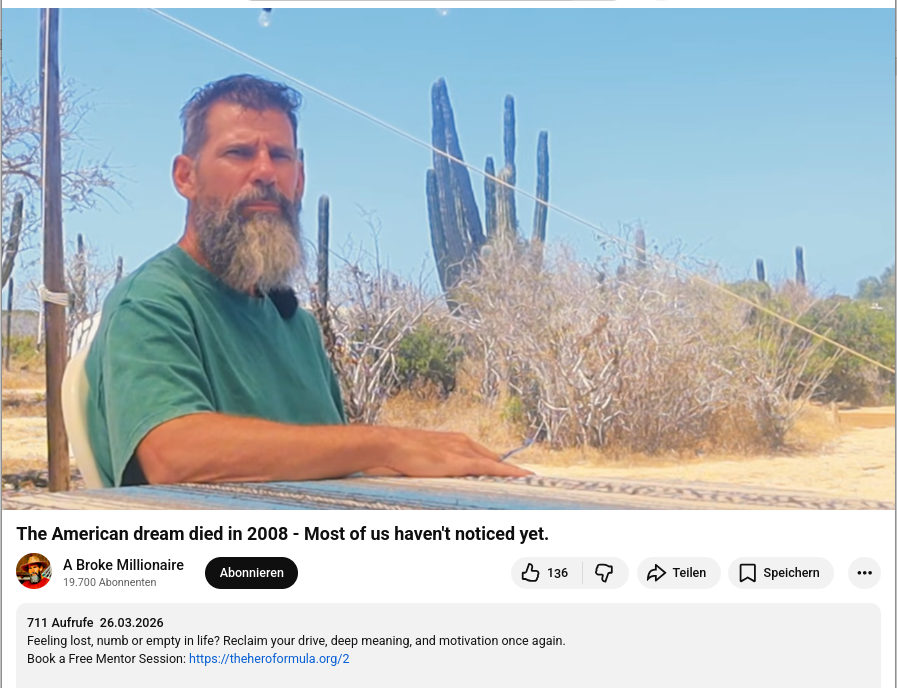Viewport: 897px width, 688px height.
Task: Open the theheroformula.org/2 link
Action: point(269,659)
